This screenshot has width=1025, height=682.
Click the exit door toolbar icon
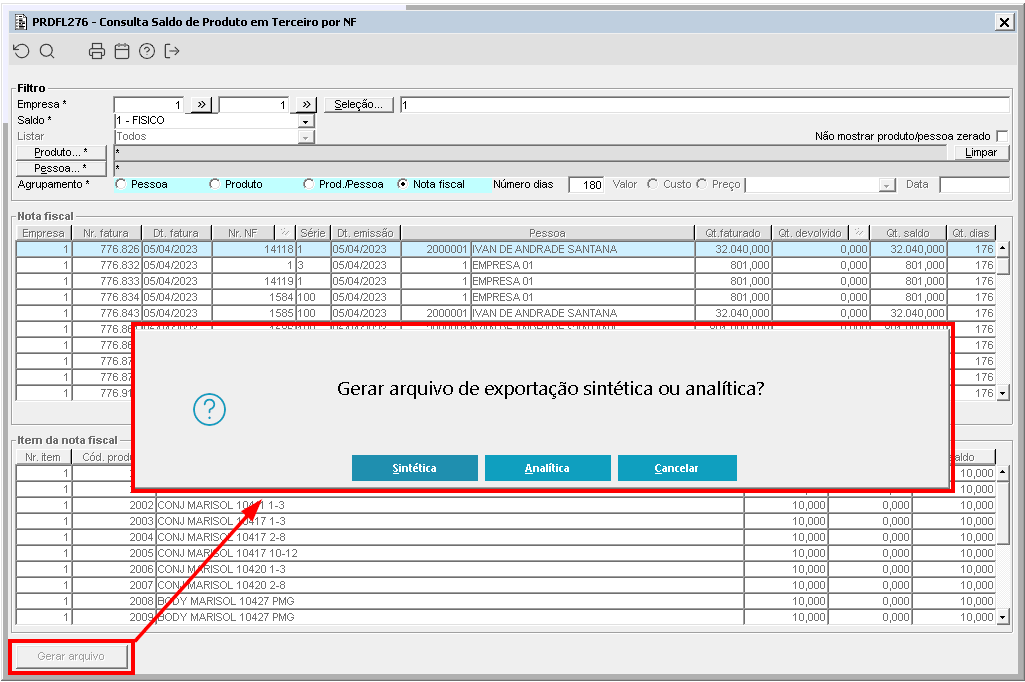pyautogui.click(x=172, y=51)
